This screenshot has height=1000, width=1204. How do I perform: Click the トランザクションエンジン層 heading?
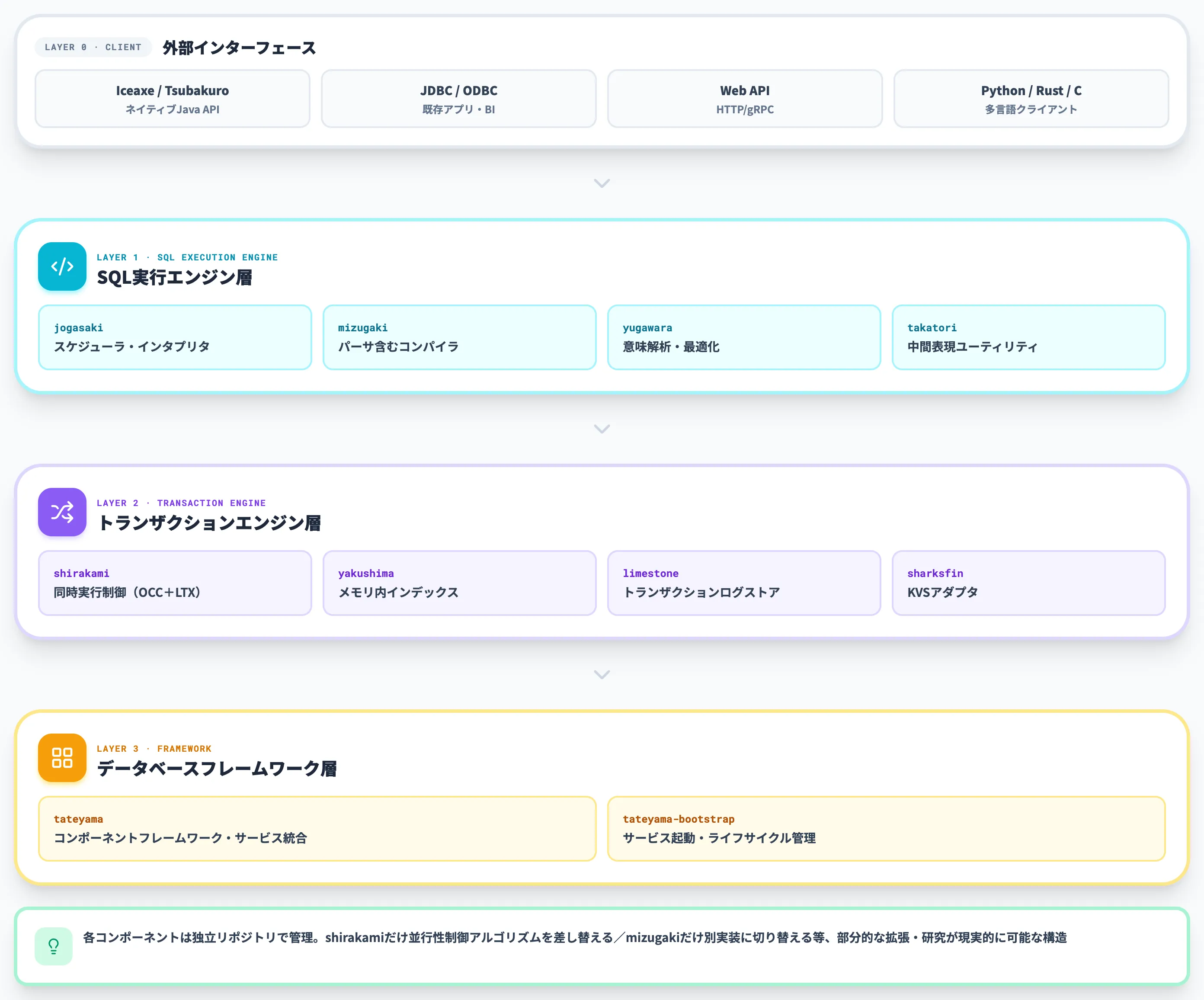coord(209,523)
